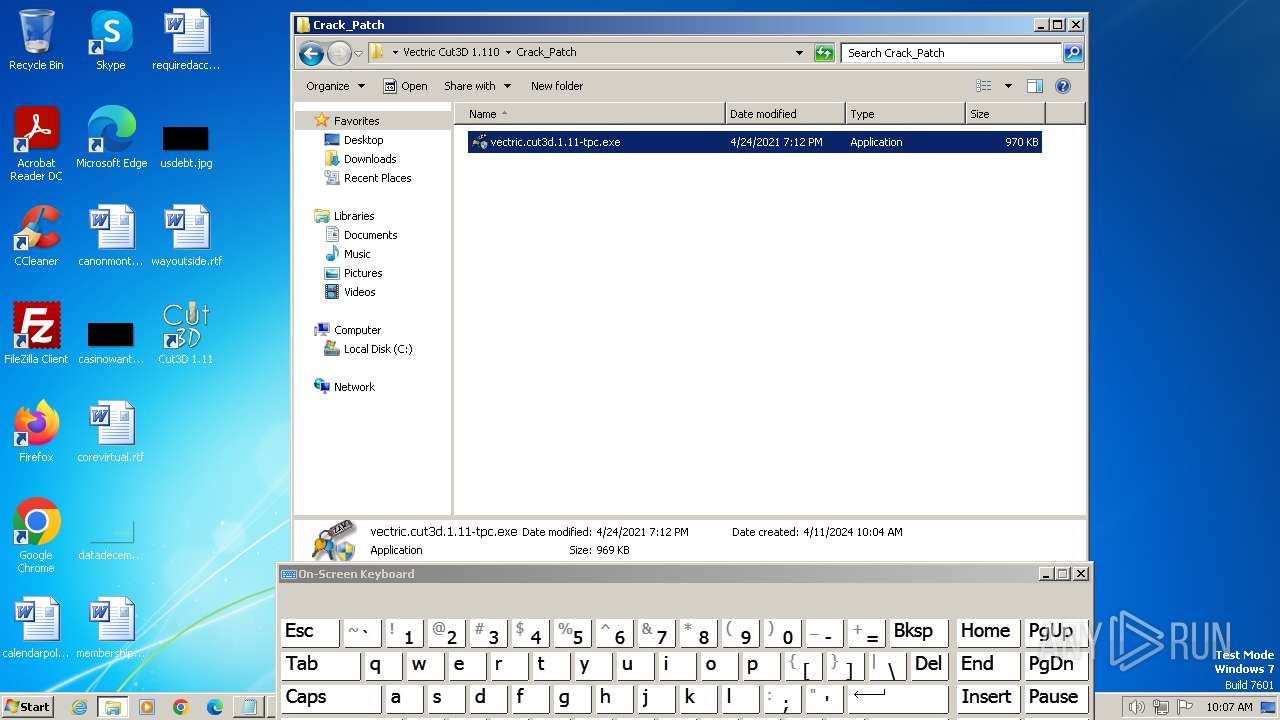Open Music library in navigation pane
This screenshot has width=1280, height=720.
coord(357,254)
